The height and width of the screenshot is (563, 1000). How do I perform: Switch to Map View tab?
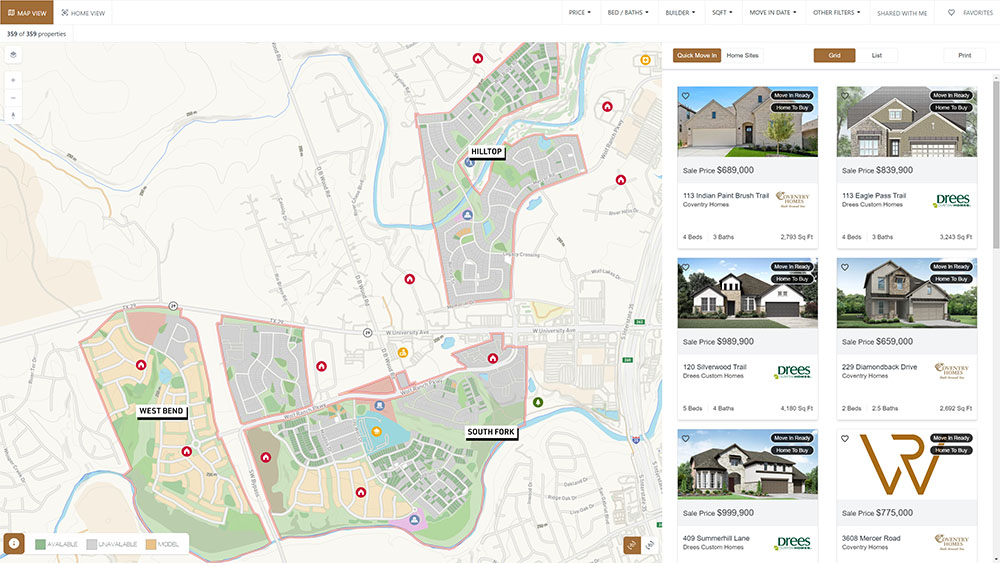pos(27,13)
